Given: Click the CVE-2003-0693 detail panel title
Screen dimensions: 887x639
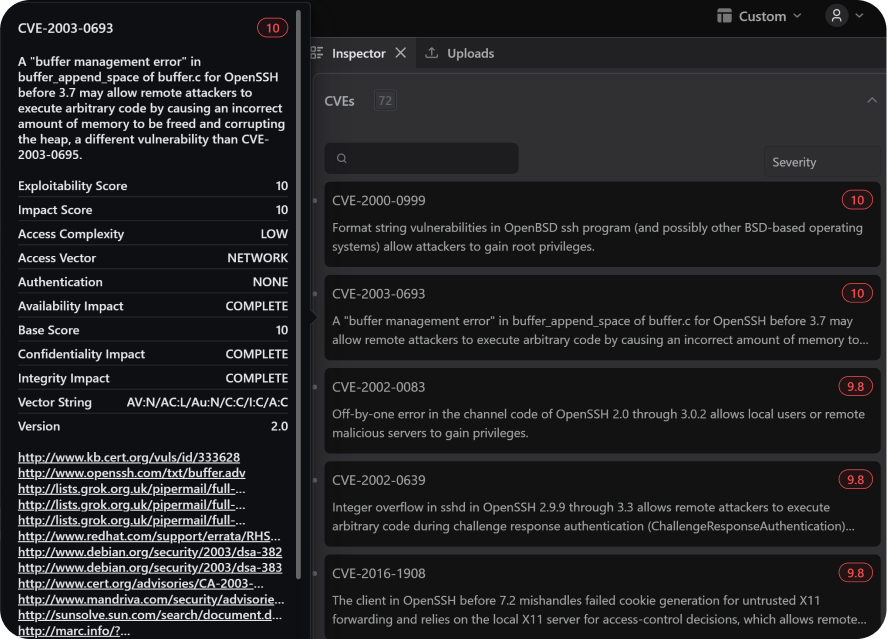Looking at the screenshot, I should pos(66,28).
